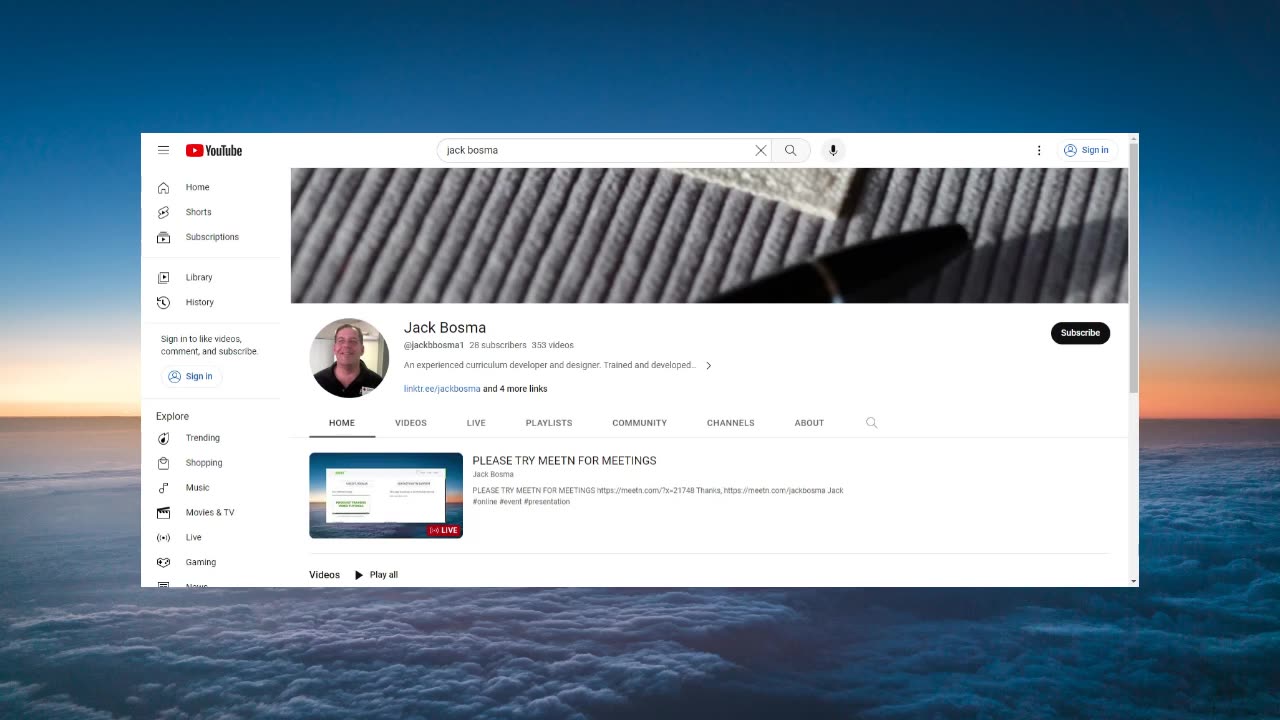Click the Gaming label under Explore
The width and height of the screenshot is (1280, 720).
200,562
